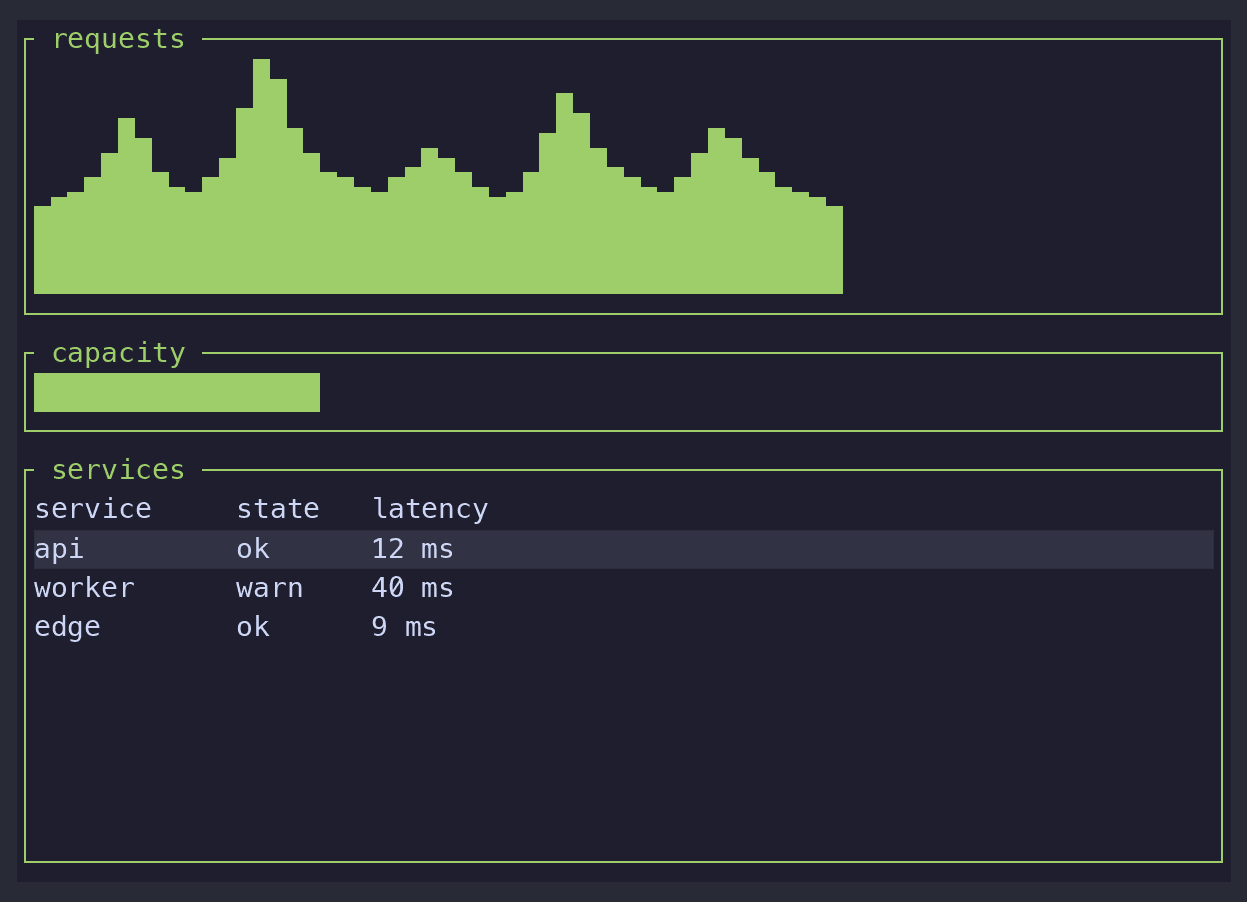Click the 9 ms latency value
The height and width of the screenshot is (902, 1247).
(405, 627)
